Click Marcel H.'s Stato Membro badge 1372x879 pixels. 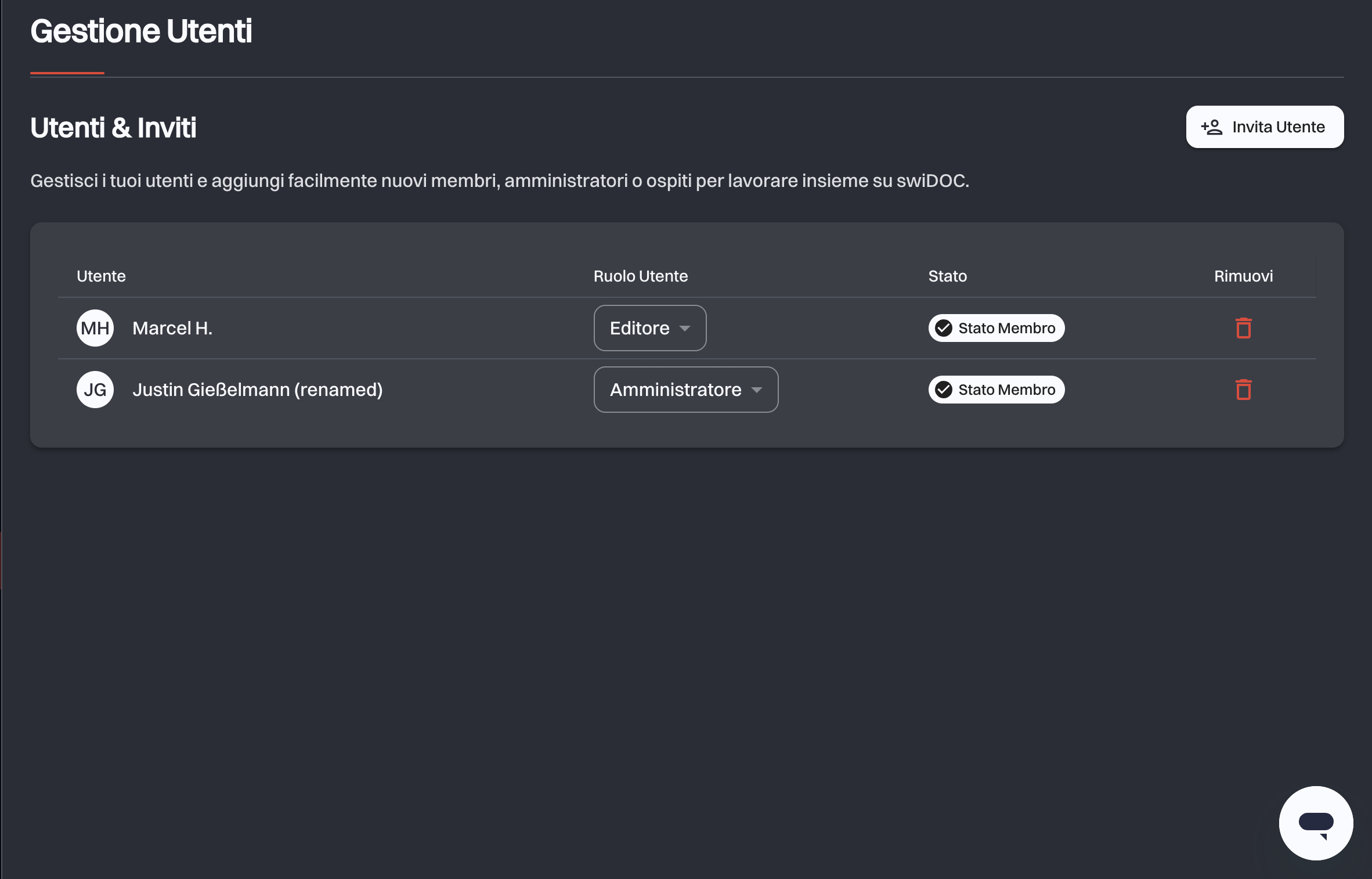click(x=996, y=328)
